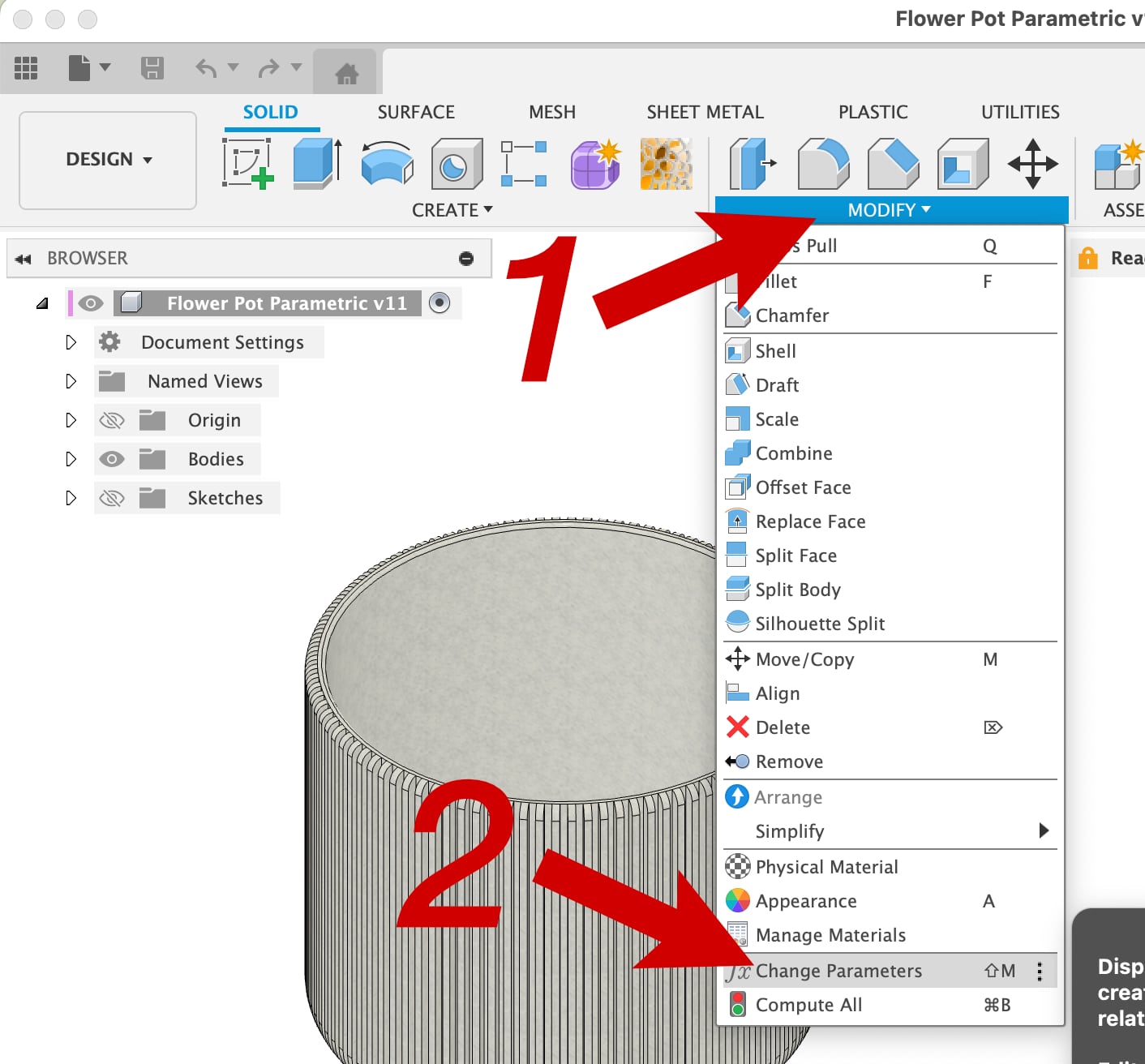
Task: Click the orange lock Read Only icon
Action: [x=1087, y=258]
